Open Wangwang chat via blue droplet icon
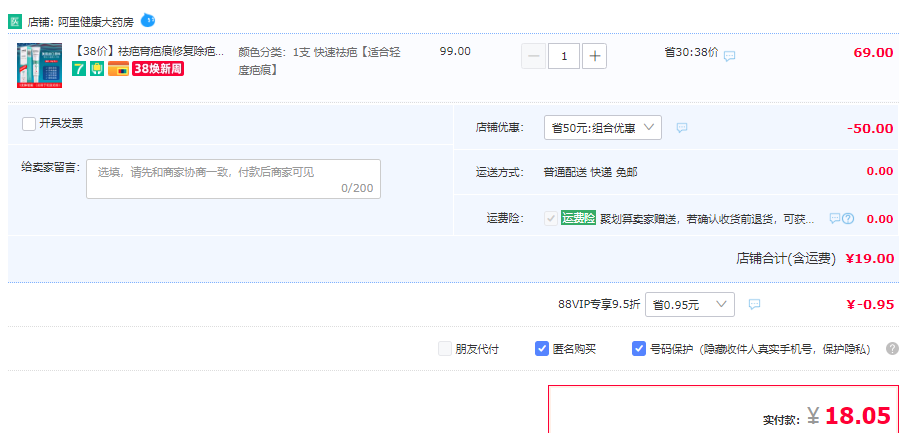Screen dimensions: 905x433 148,20
